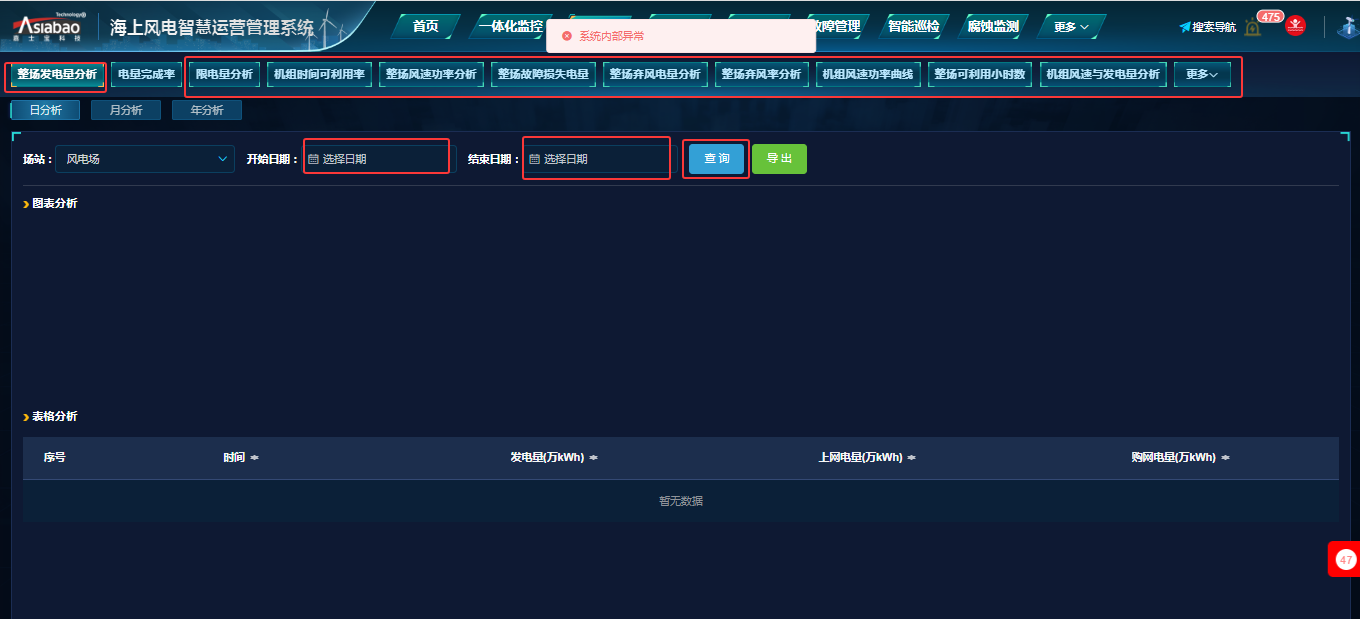Click the red floating 47 badge
1360x619 pixels.
(1345, 560)
